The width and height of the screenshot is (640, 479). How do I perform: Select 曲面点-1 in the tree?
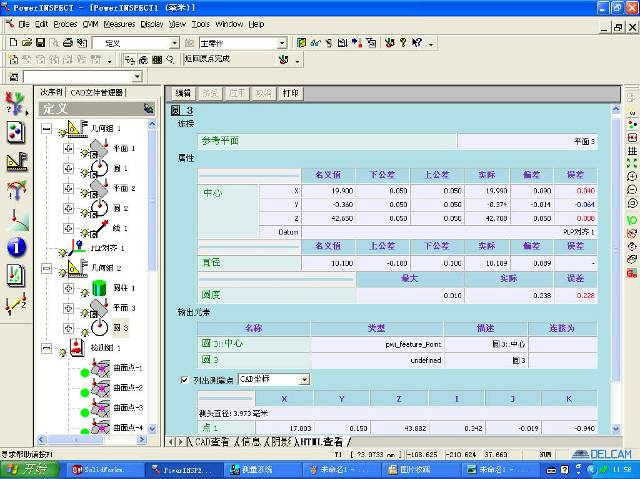point(127,368)
